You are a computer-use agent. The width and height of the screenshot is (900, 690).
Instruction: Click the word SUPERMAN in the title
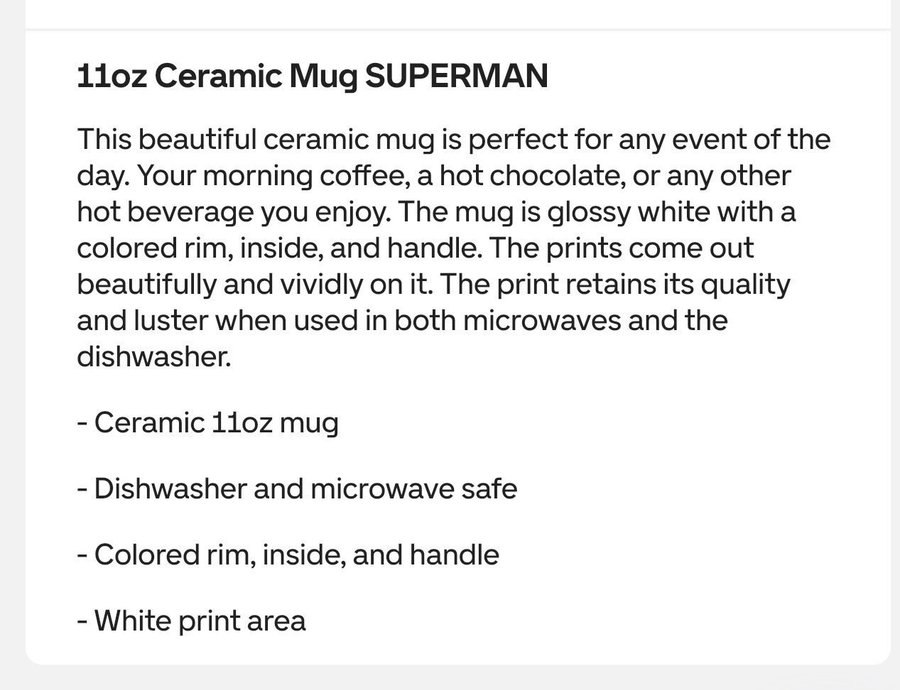tap(455, 77)
